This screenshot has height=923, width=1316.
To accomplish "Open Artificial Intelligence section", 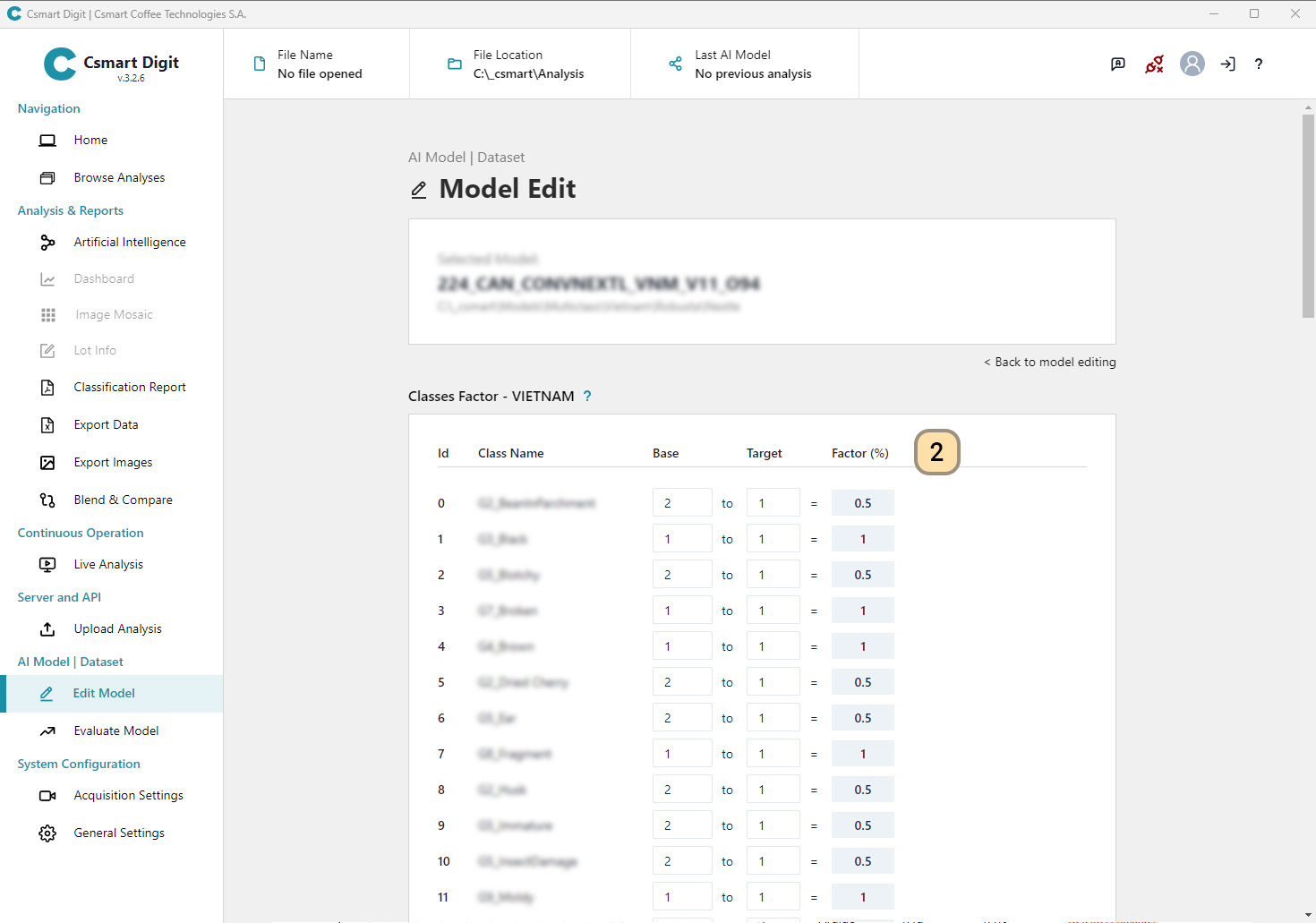I will tap(129, 243).
